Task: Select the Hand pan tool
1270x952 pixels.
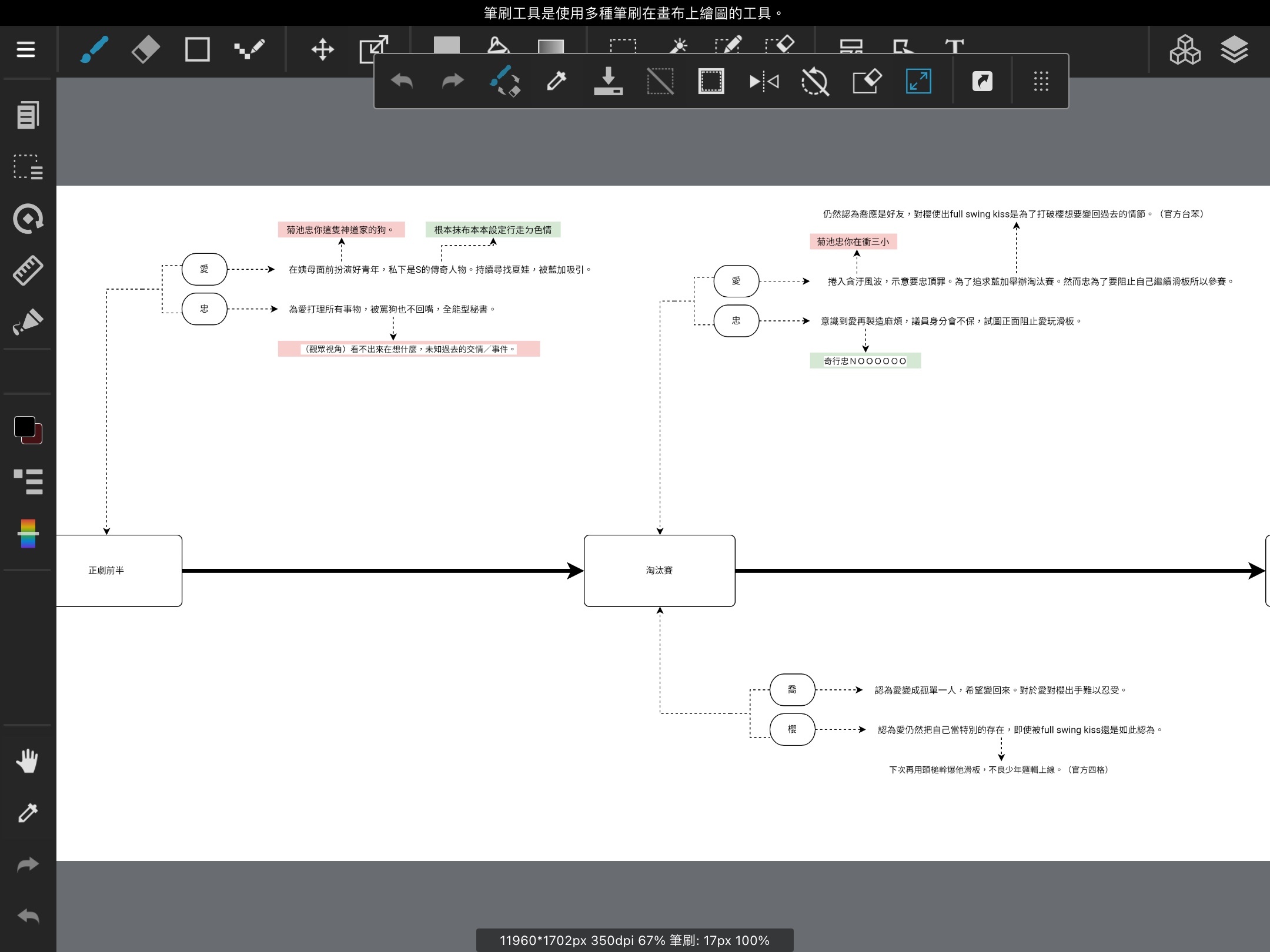Action: pyautogui.click(x=28, y=761)
